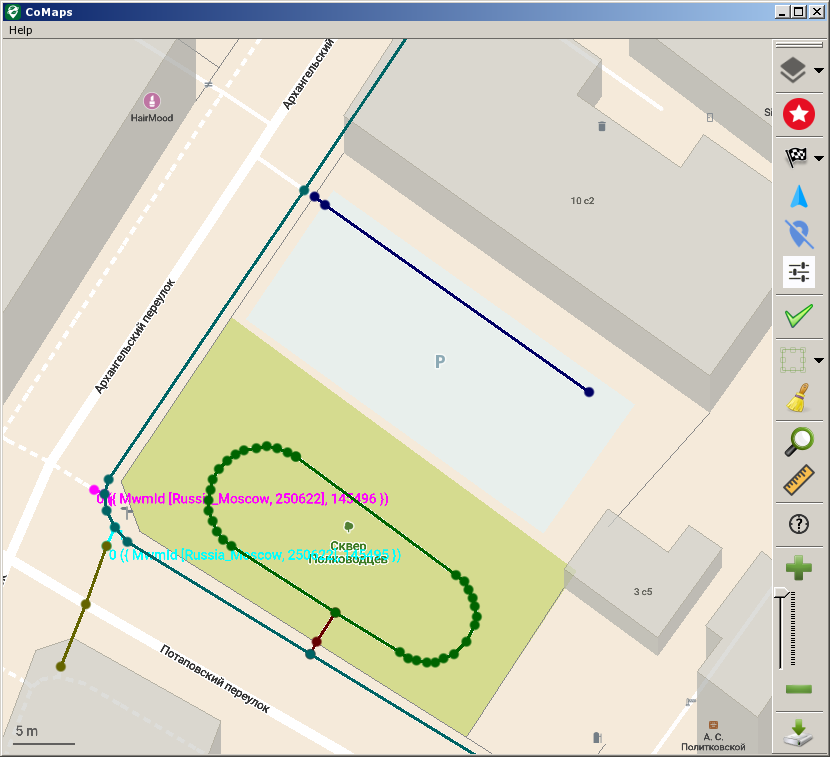
Task: Click the question mark compass icon
Action: point(798,524)
